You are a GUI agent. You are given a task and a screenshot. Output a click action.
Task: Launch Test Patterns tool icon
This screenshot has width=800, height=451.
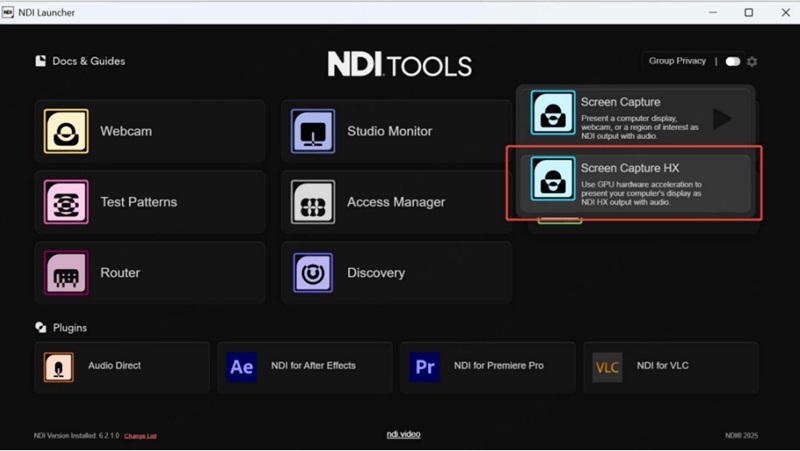[66, 202]
